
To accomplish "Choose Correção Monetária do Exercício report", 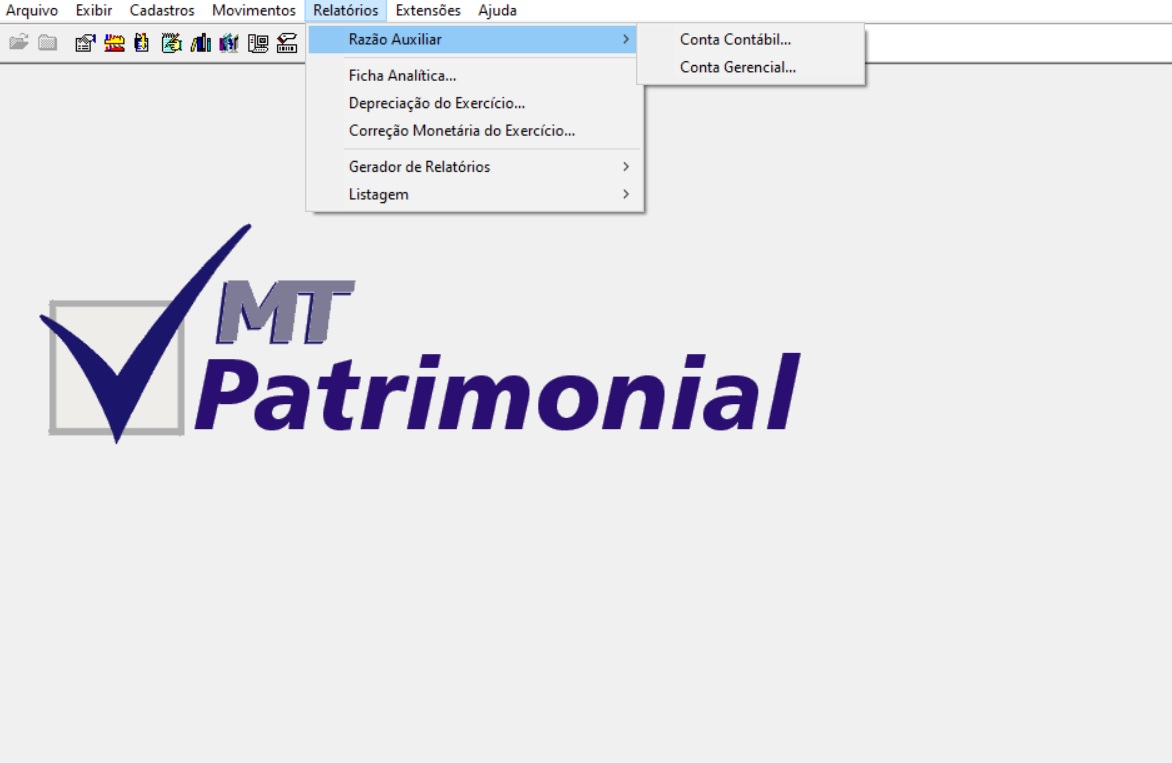I will click(x=472, y=131).
